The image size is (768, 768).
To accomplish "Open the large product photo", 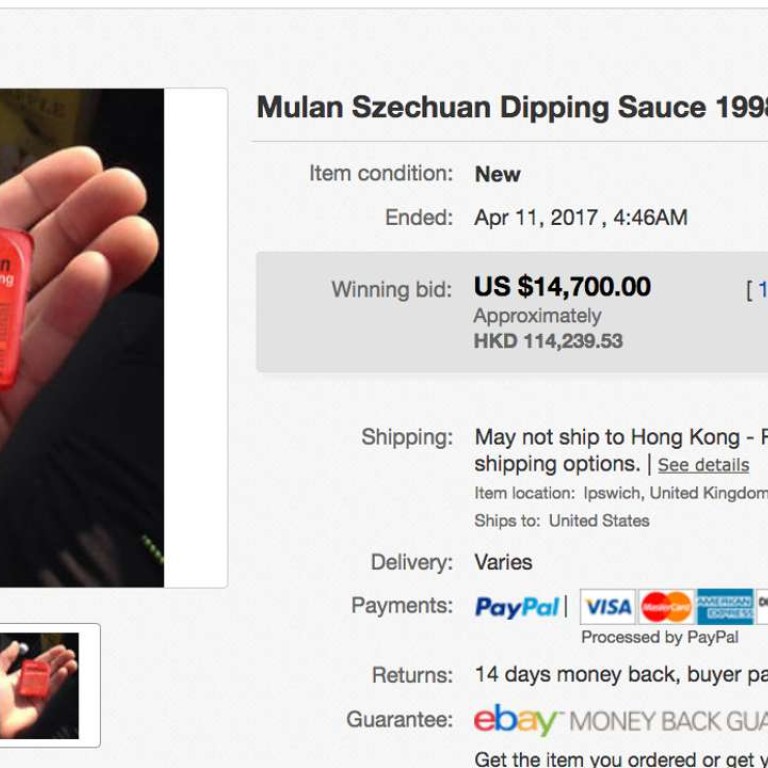I will 82,338.
